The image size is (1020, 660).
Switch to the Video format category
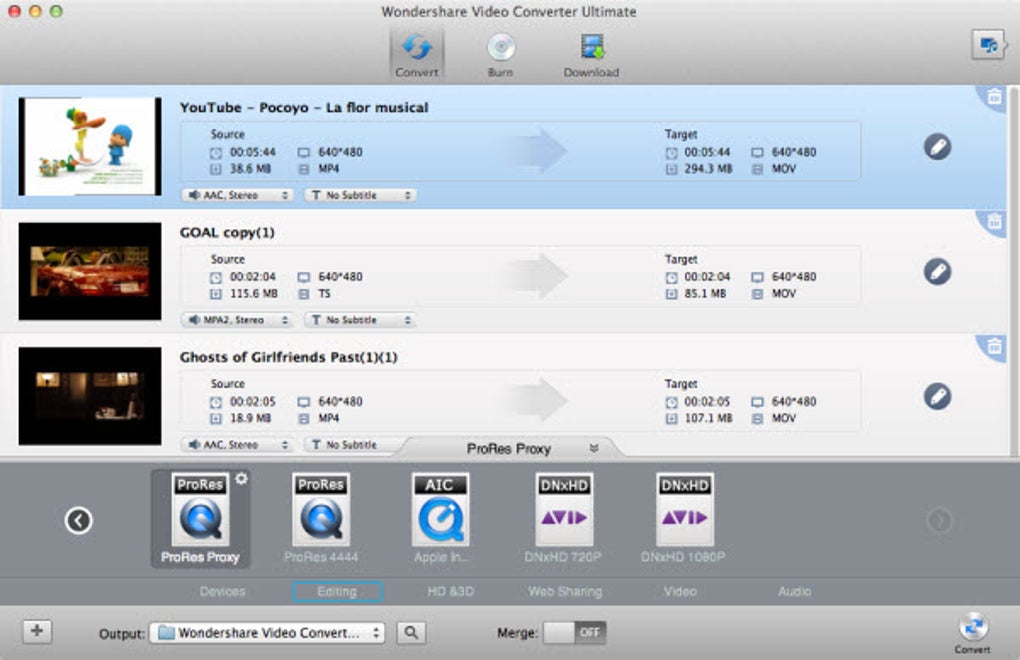[680, 592]
